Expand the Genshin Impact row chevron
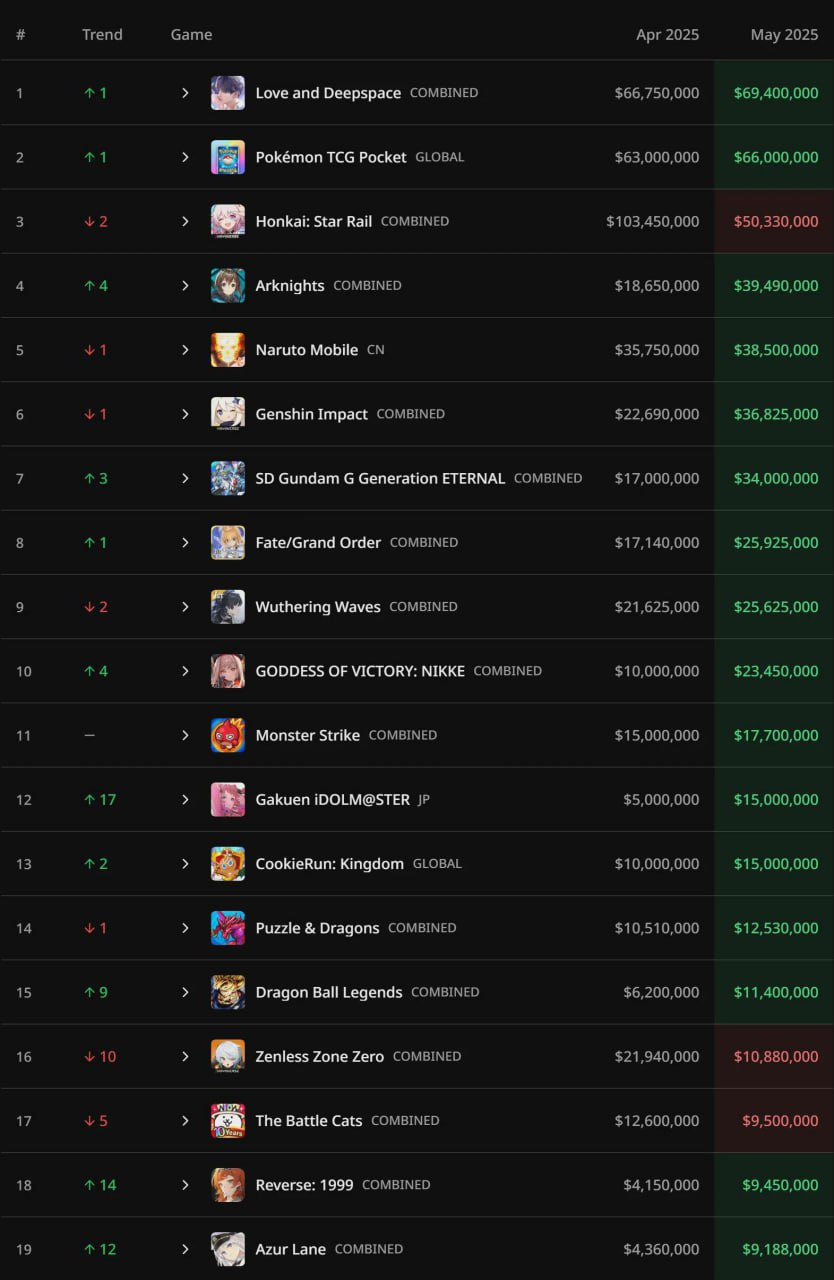834x1280 pixels. click(185, 414)
